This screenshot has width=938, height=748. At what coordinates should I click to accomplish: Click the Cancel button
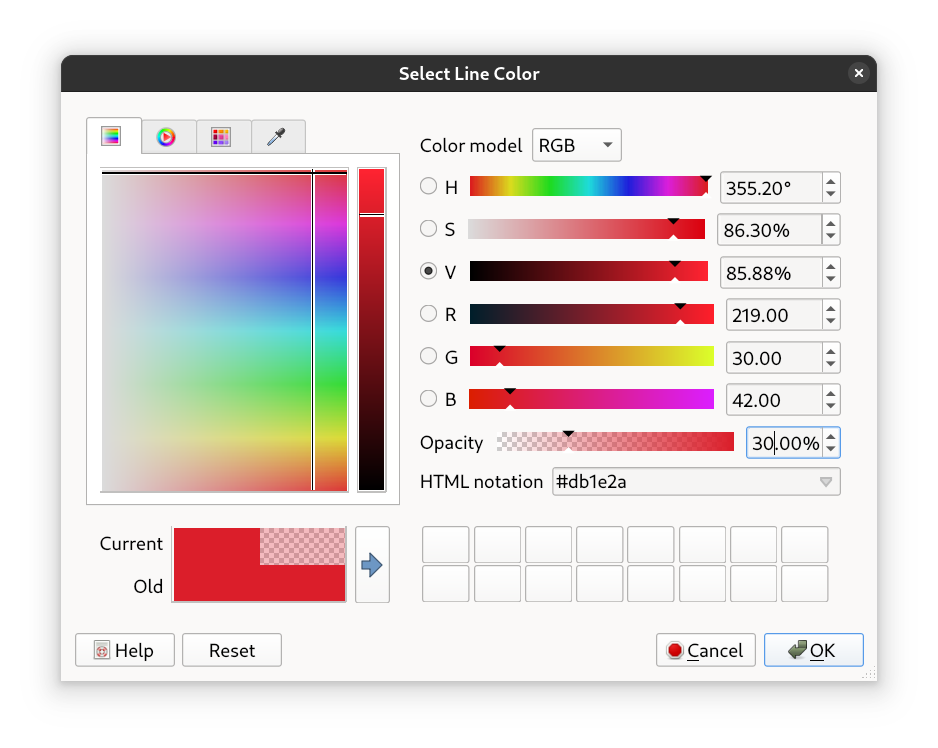coord(705,650)
